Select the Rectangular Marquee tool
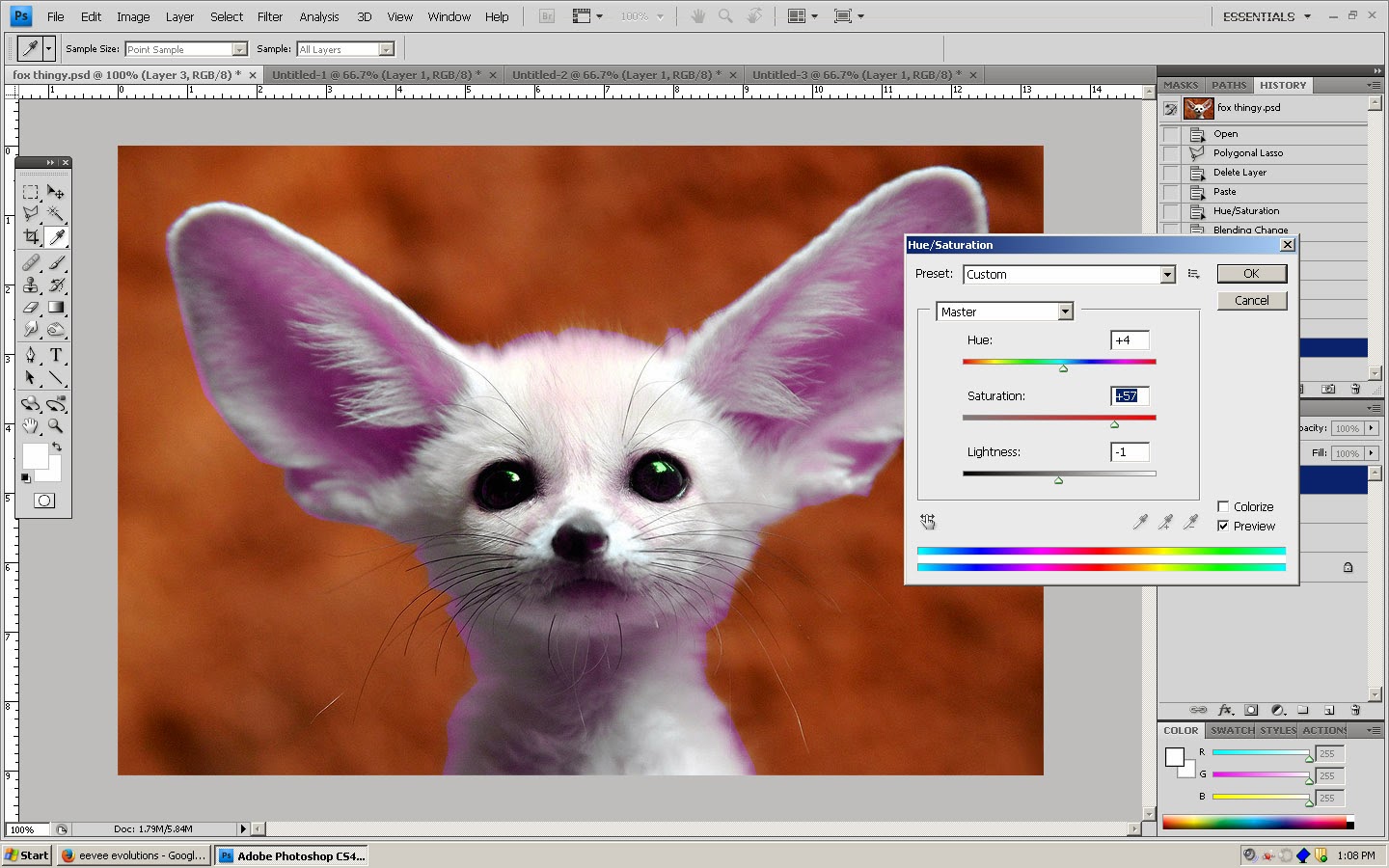 point(31,192)
